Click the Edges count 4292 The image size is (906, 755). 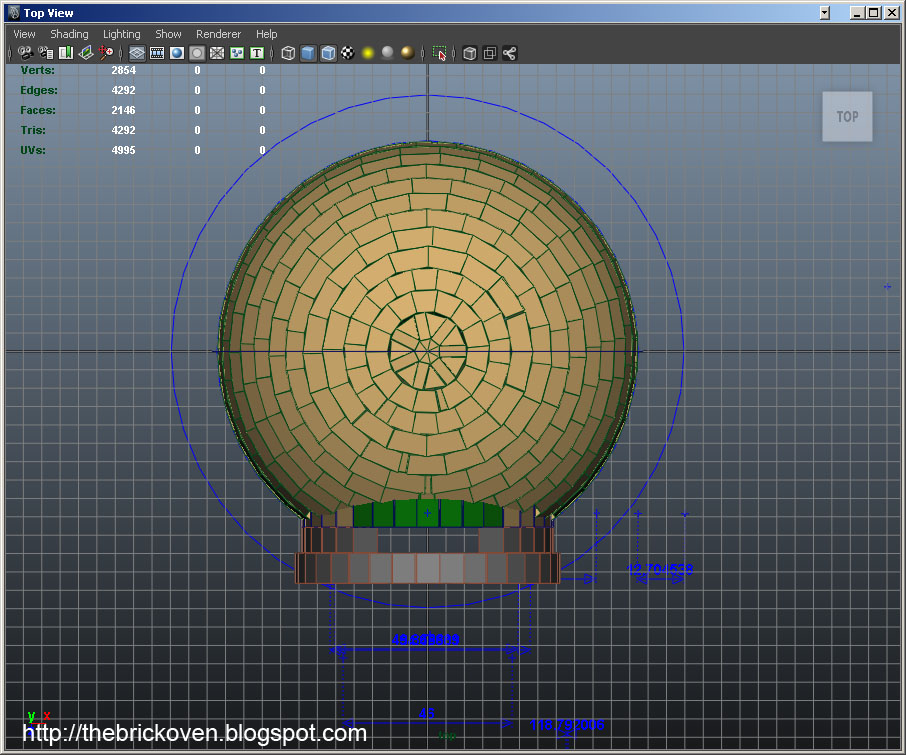click(124, 90)
